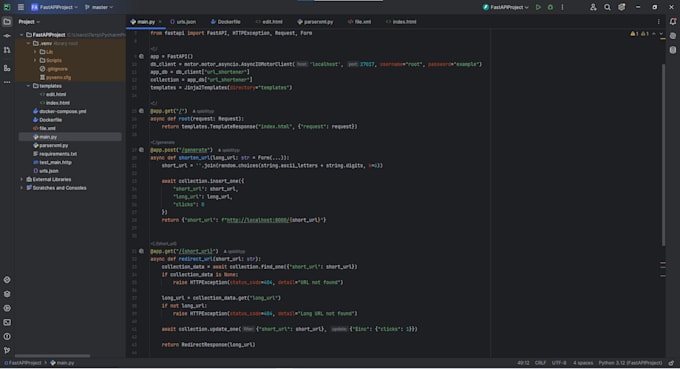Open the Git tool window
Screen dimensions: 680x369
tap(7, 350)
